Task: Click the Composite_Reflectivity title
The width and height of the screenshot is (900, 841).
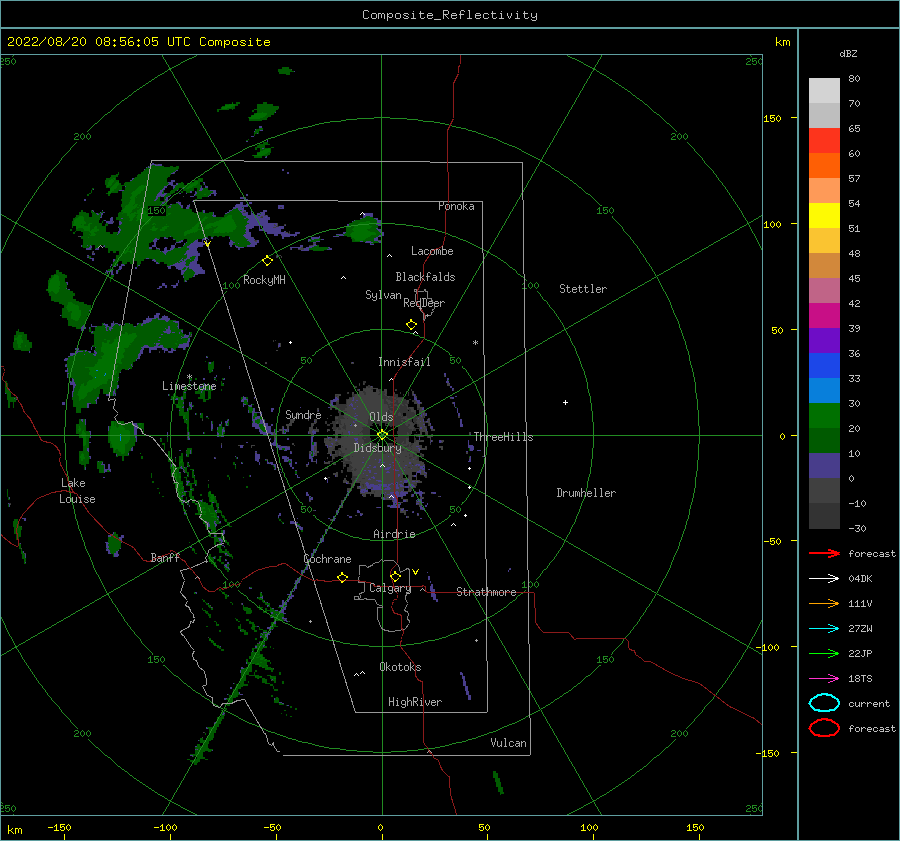Action: tap(450, 15)
